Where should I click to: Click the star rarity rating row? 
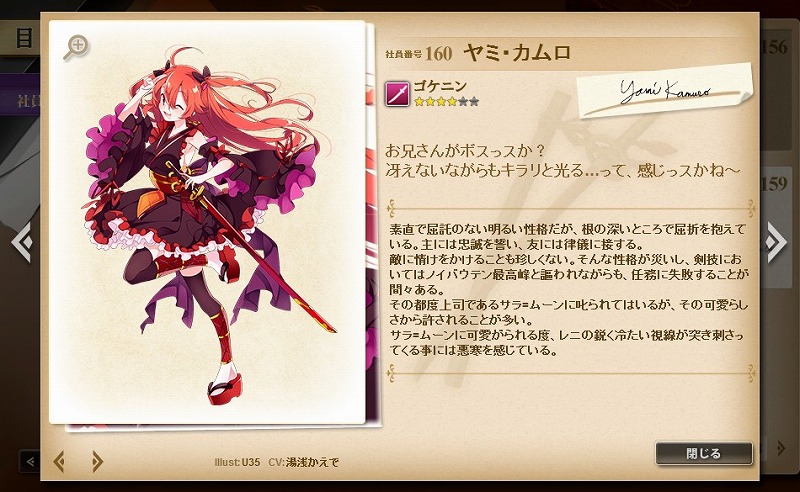point(446,102)
